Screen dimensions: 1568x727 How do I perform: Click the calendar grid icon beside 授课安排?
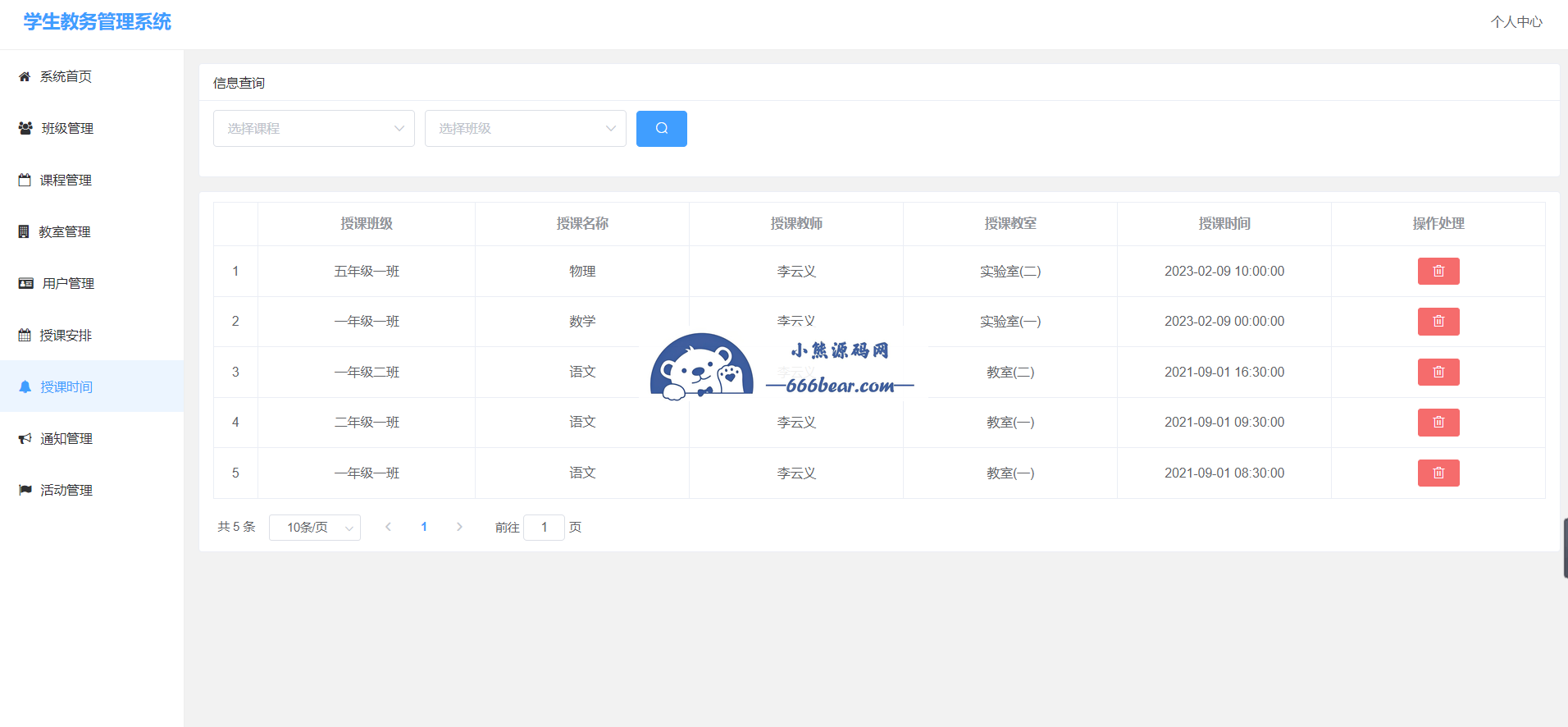25,335
